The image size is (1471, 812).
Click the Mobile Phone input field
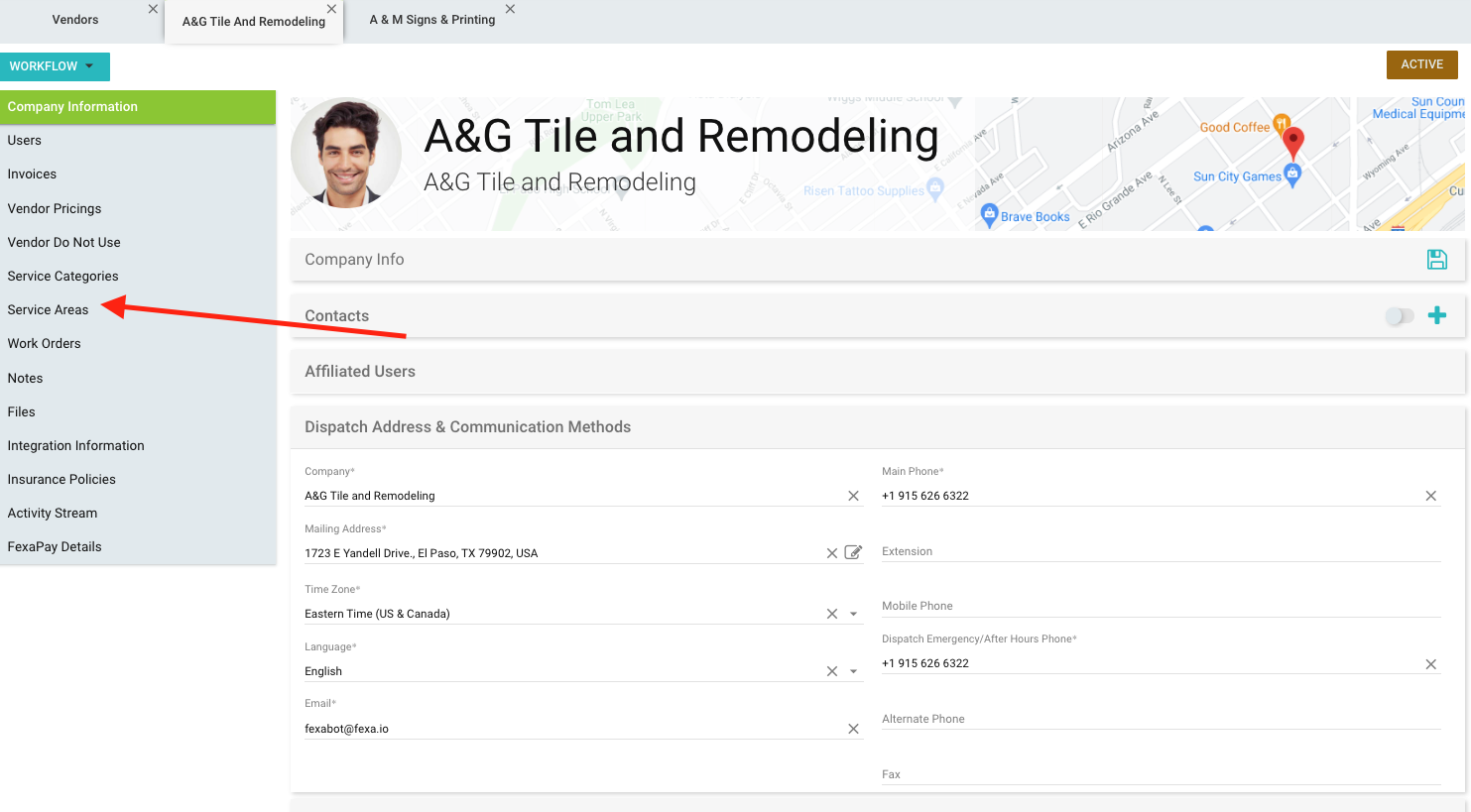[1161, 606]
